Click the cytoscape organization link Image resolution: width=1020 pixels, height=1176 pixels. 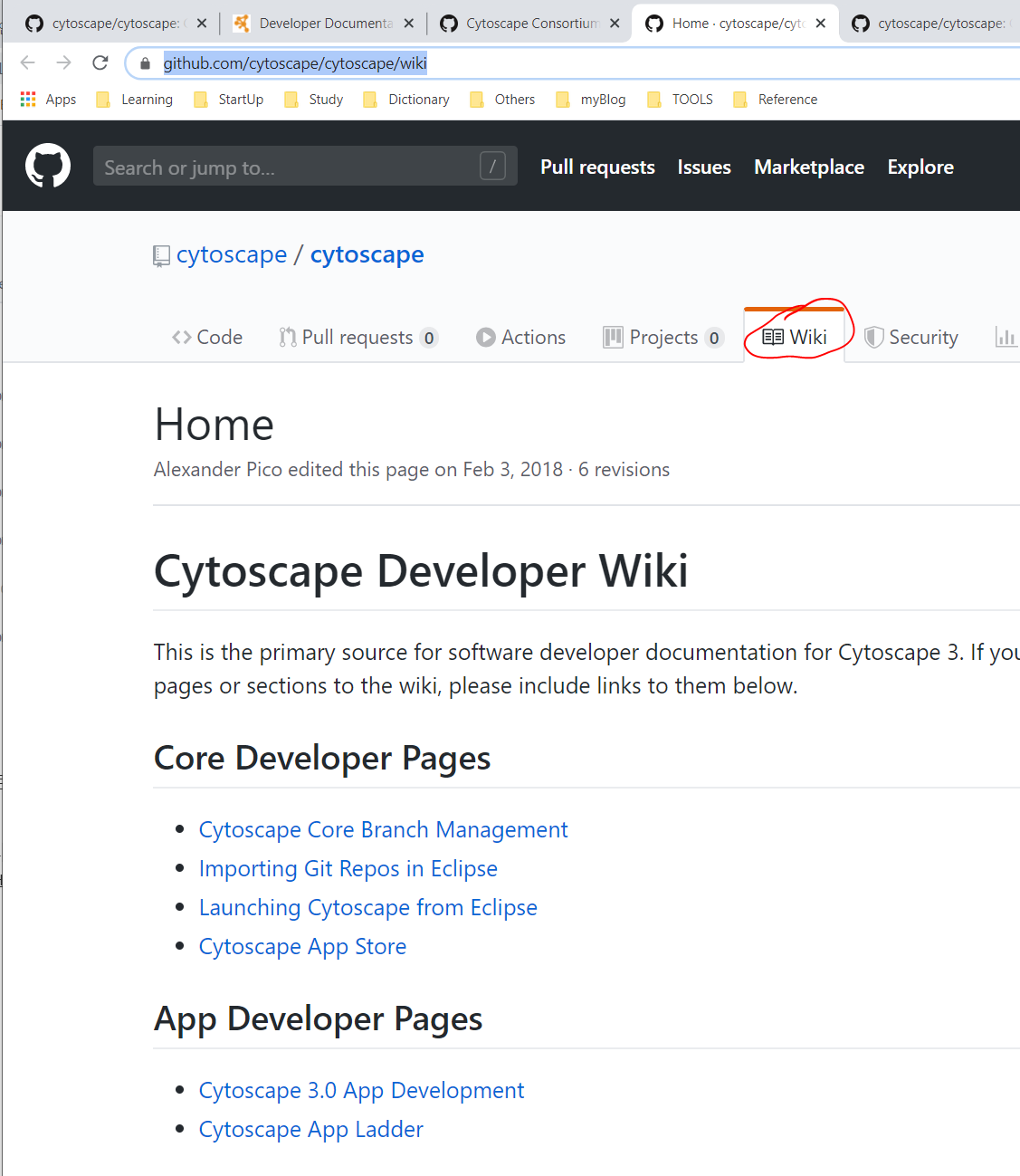pos(232,254)
